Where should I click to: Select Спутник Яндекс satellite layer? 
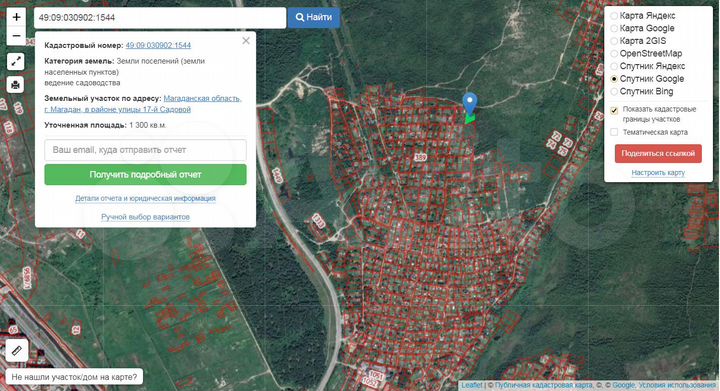(x=614, y=66)
